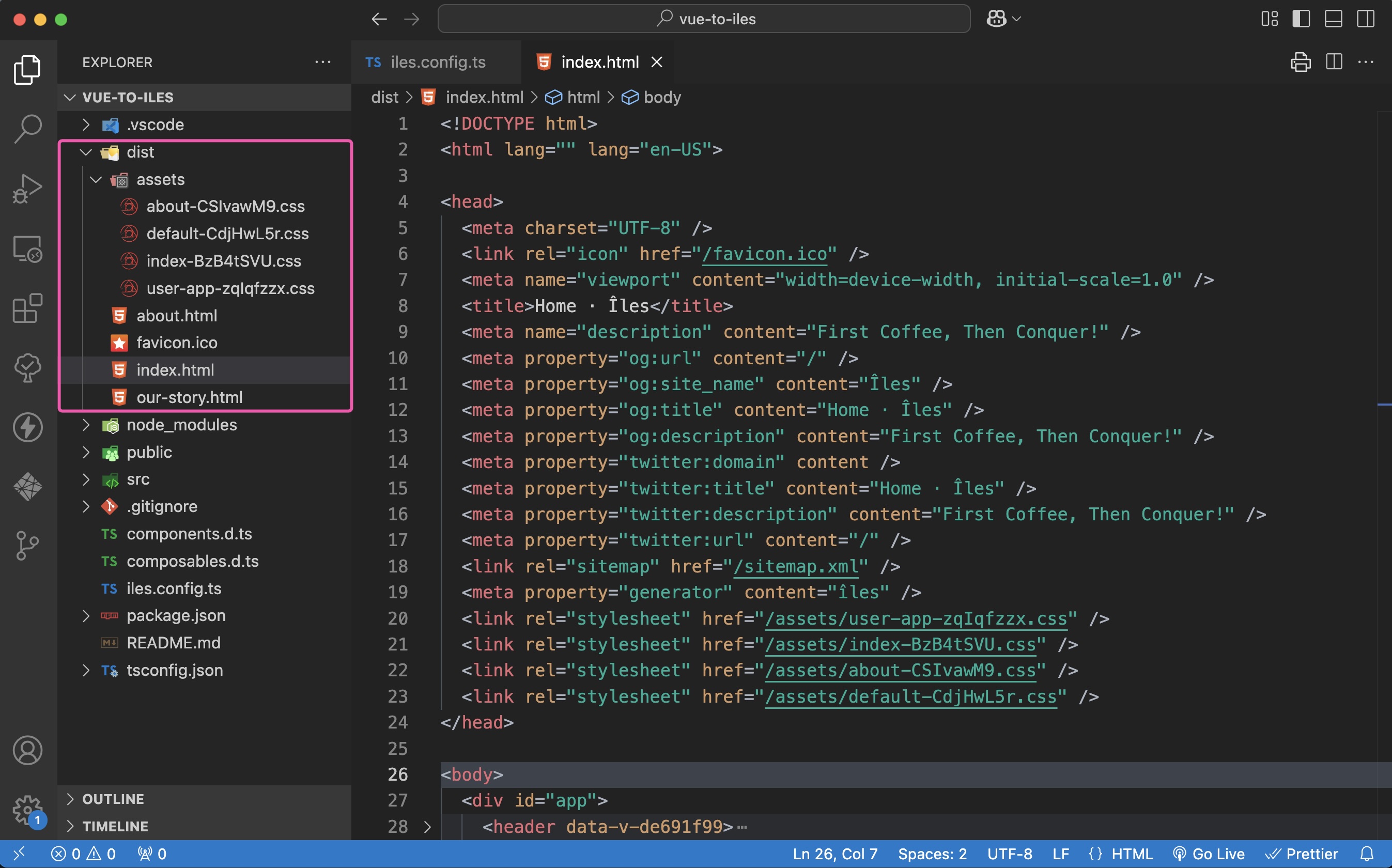Split the editor to the right

(1334, 61)
